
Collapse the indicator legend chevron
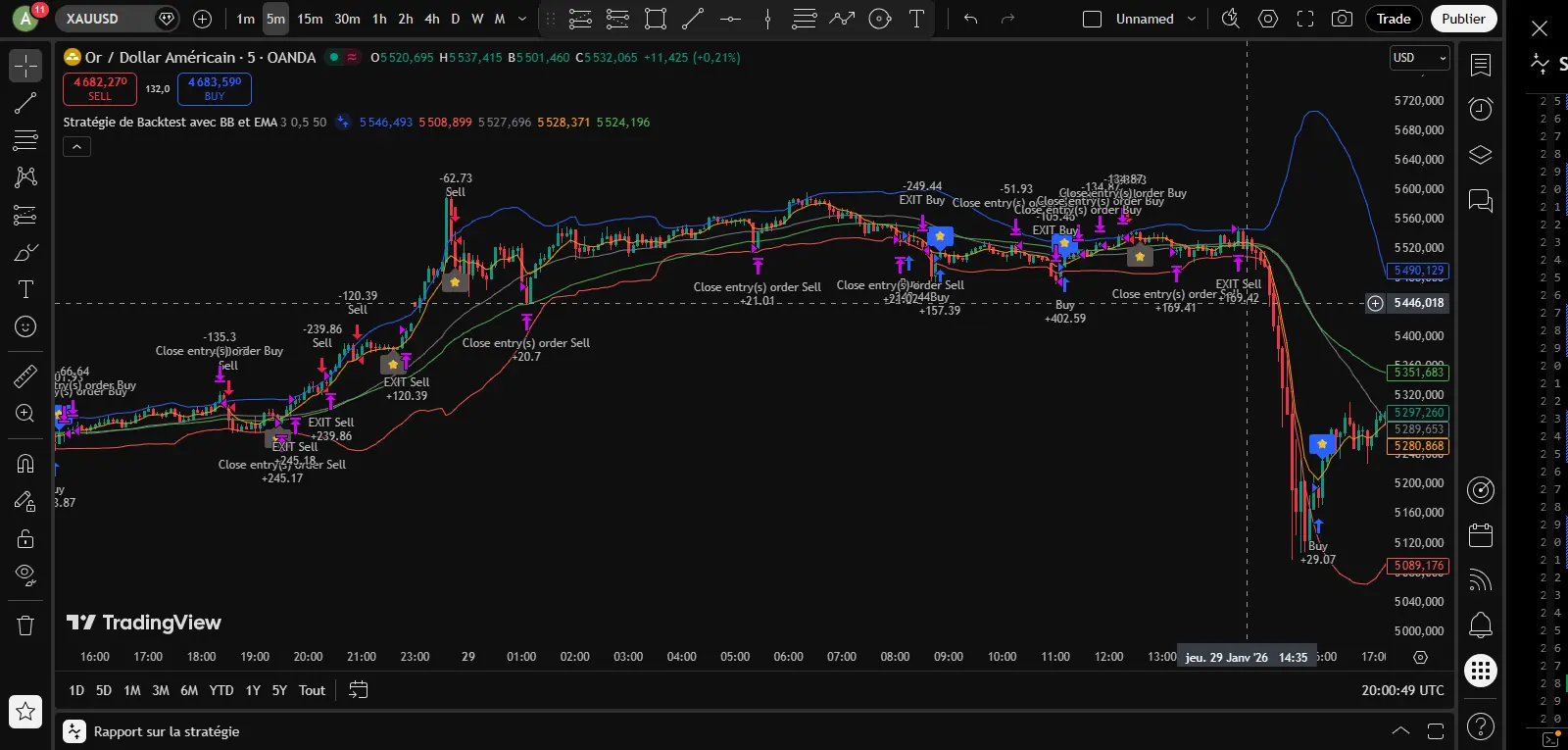[76, 146]
